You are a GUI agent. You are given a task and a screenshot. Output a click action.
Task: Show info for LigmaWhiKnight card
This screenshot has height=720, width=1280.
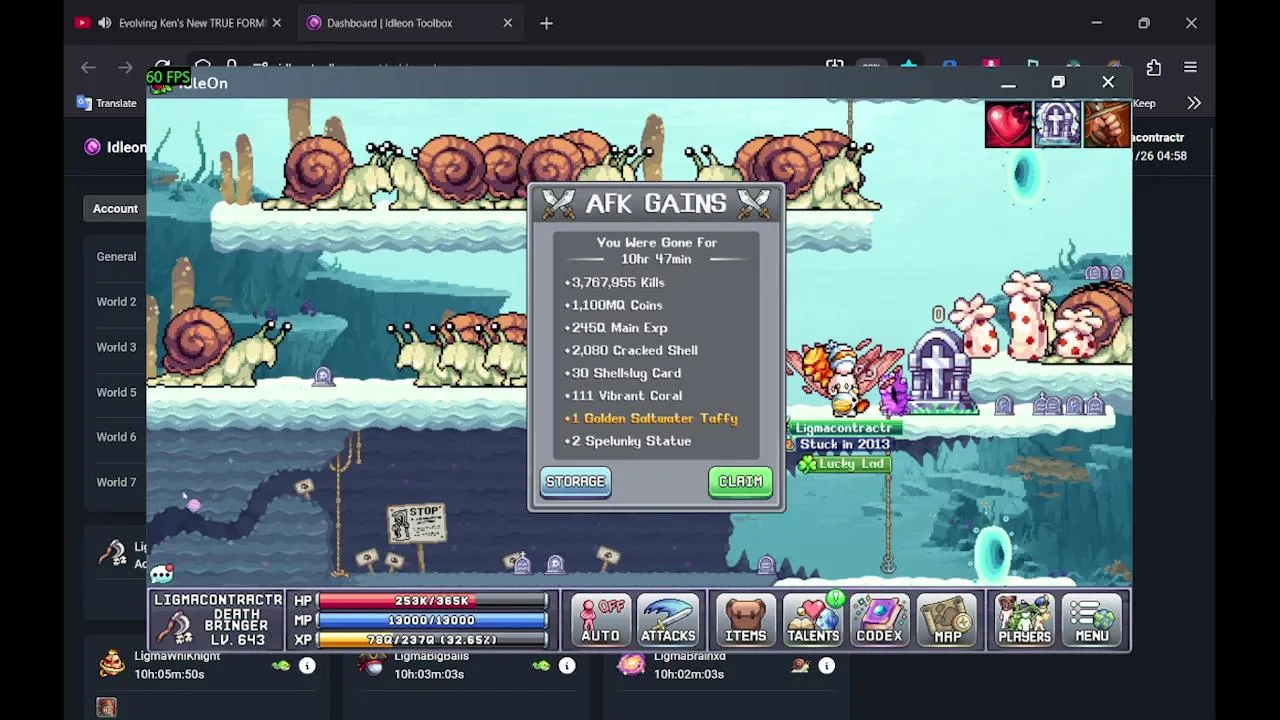307,666
